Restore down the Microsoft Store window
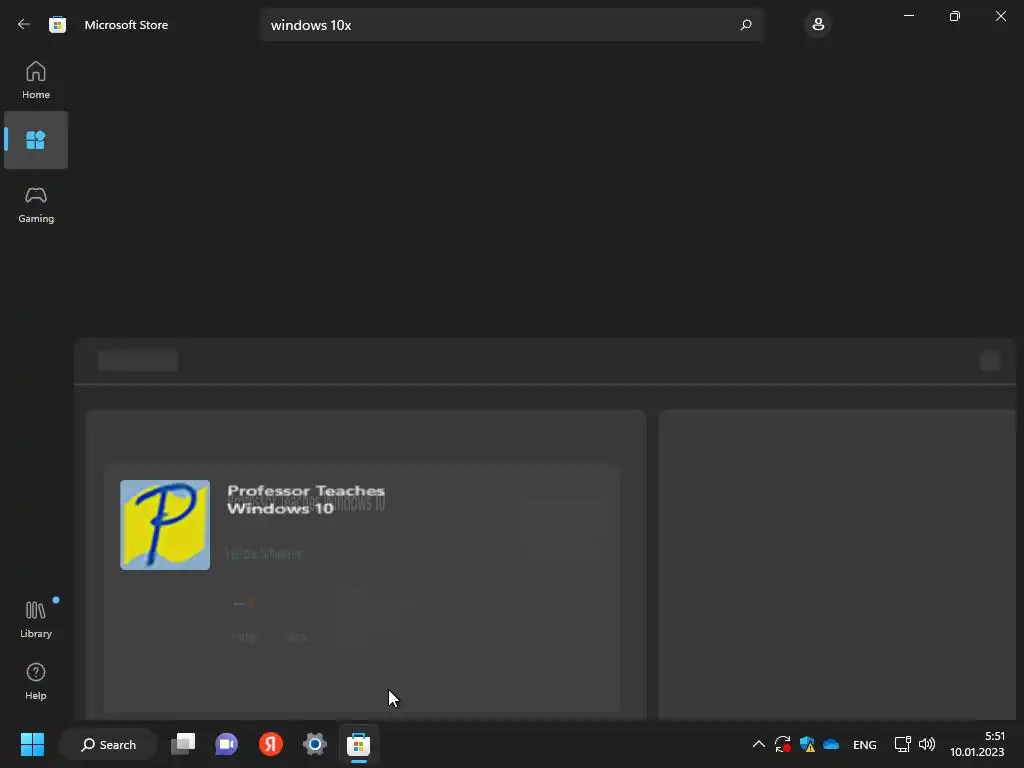This screenshot has width=1024, height=768. coord(955,16)
